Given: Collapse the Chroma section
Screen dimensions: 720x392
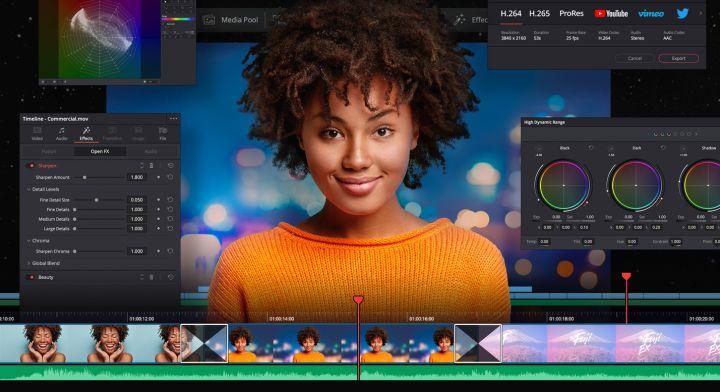Looking at the screenshot, I should [x=28, y=241].
